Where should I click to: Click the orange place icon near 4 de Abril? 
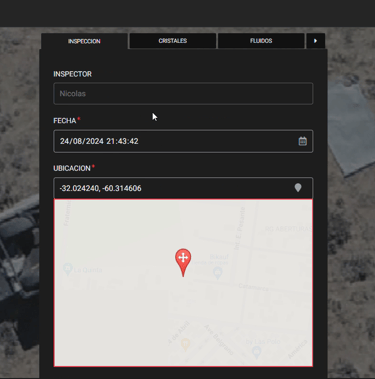click(185, 344)
